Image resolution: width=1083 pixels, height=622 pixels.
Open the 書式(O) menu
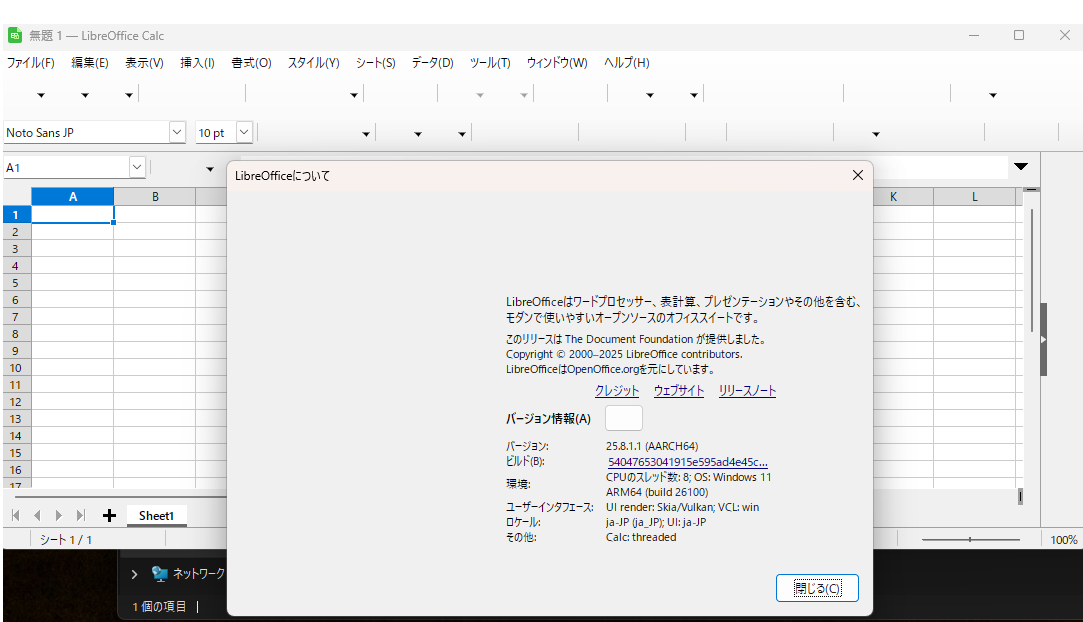(x=251, y=63)
